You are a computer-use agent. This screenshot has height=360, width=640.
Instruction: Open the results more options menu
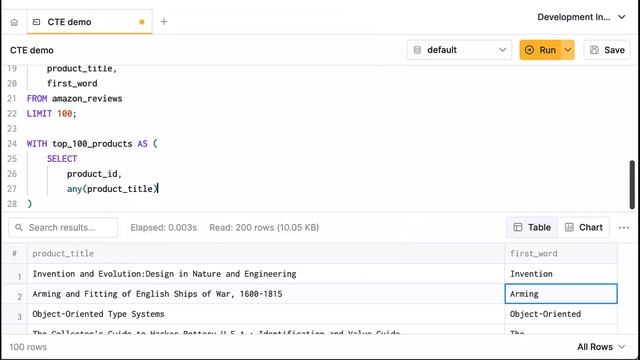[x=624, y=227]
